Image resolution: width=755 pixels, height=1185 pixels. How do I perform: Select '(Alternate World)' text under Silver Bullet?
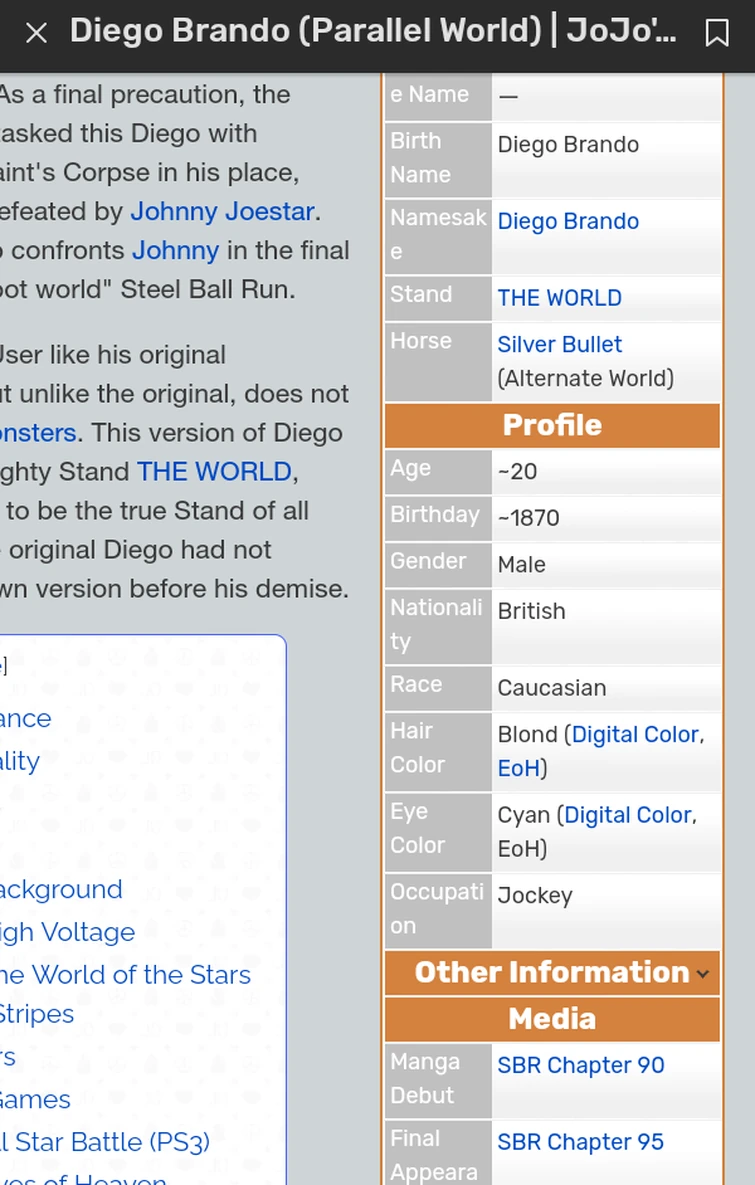(x=586, y=378)
